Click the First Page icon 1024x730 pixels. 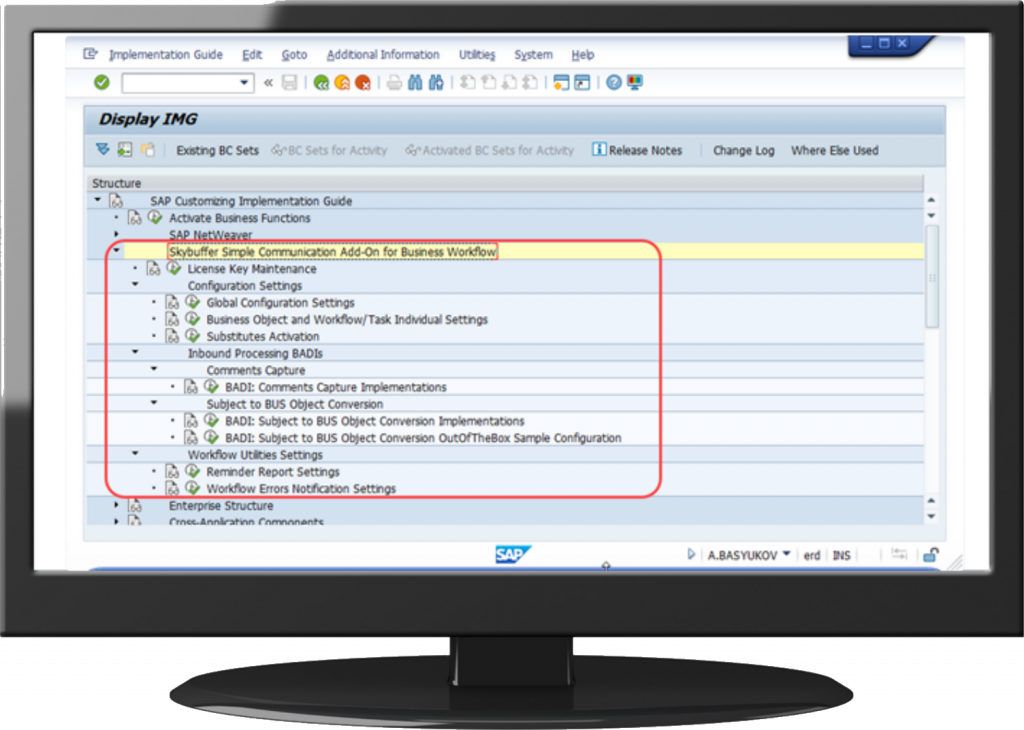(467, 83)
